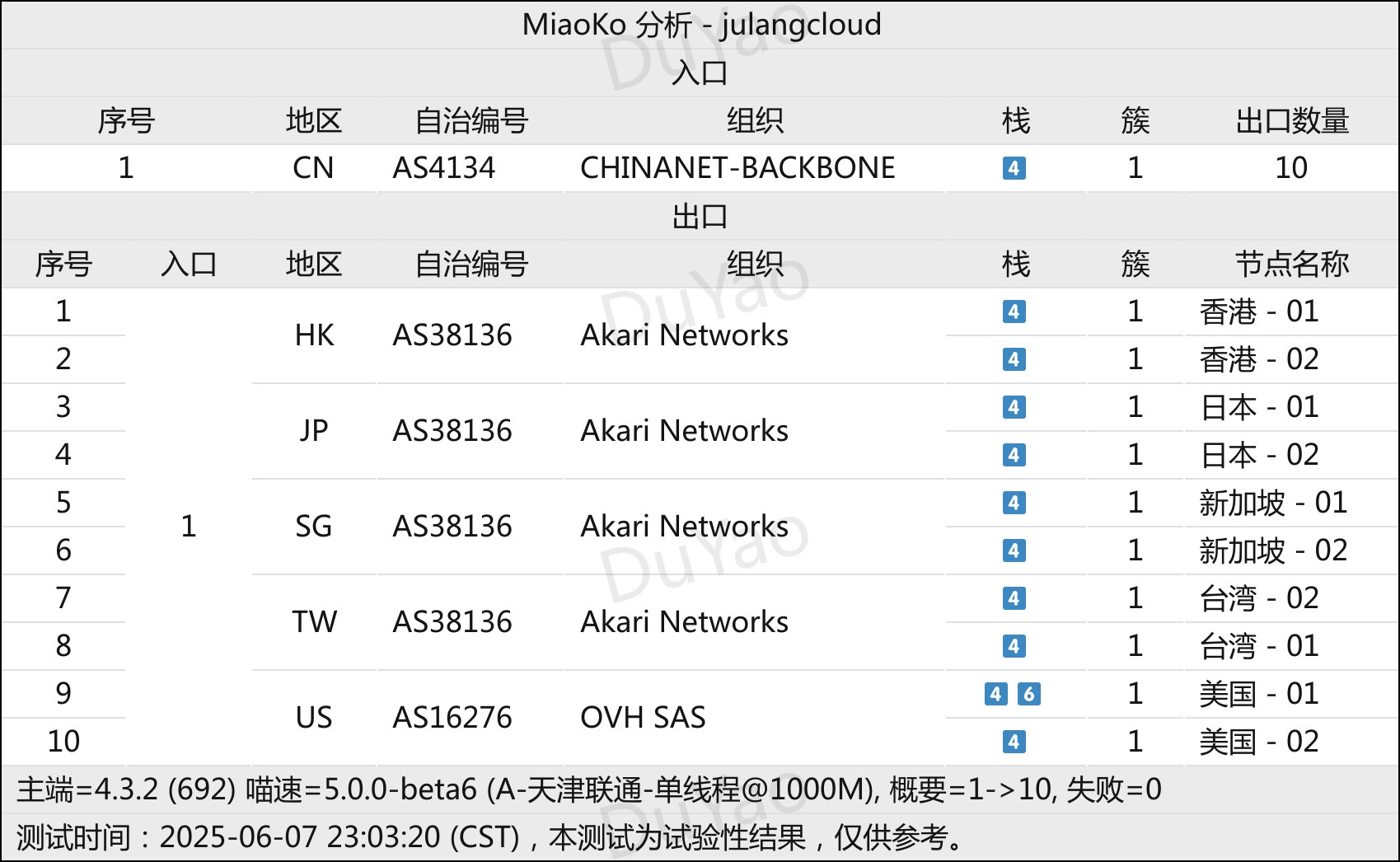This screenshot has width=1400, height=862.
Task: Click the IPv4 badge for 日本 - 02
Action: click(1014, 455)
